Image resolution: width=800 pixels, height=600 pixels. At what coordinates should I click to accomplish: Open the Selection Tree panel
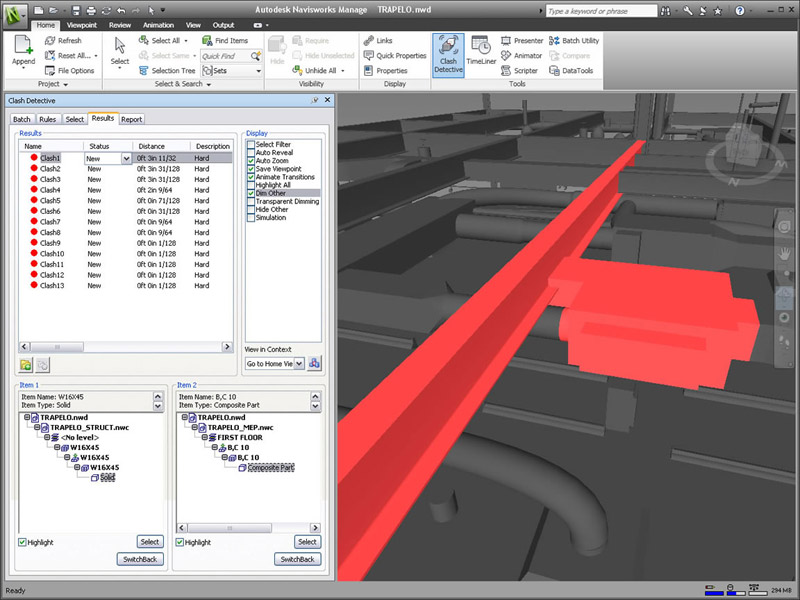[166, 71]
